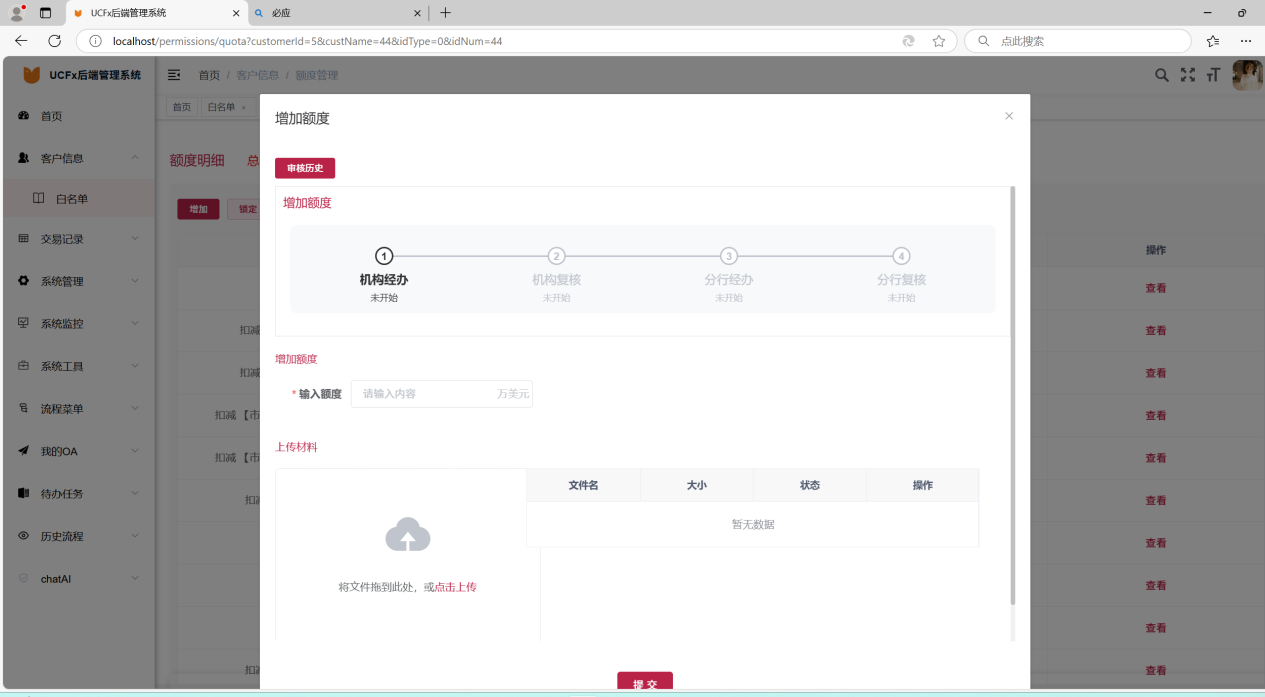Close the 增加额度 dialog with X

point(1009,116)
